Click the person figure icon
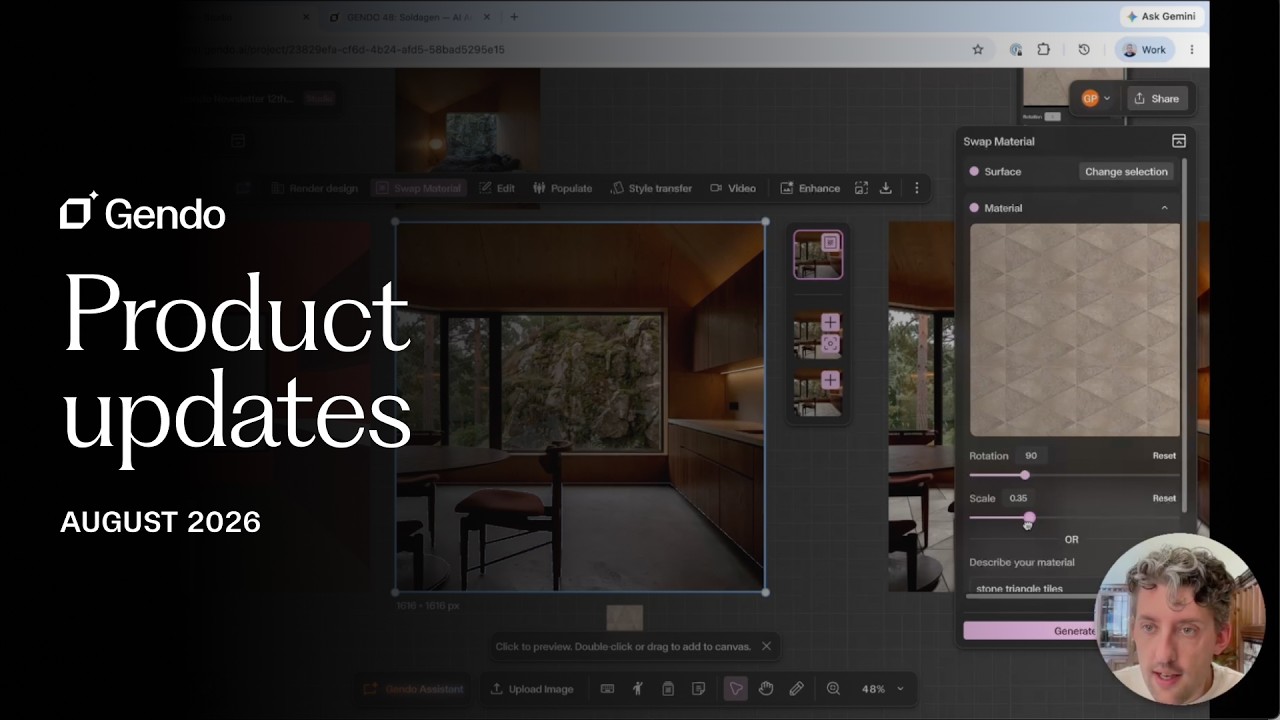The width and height of the screenshot is (1280, 720). [638, 689]
